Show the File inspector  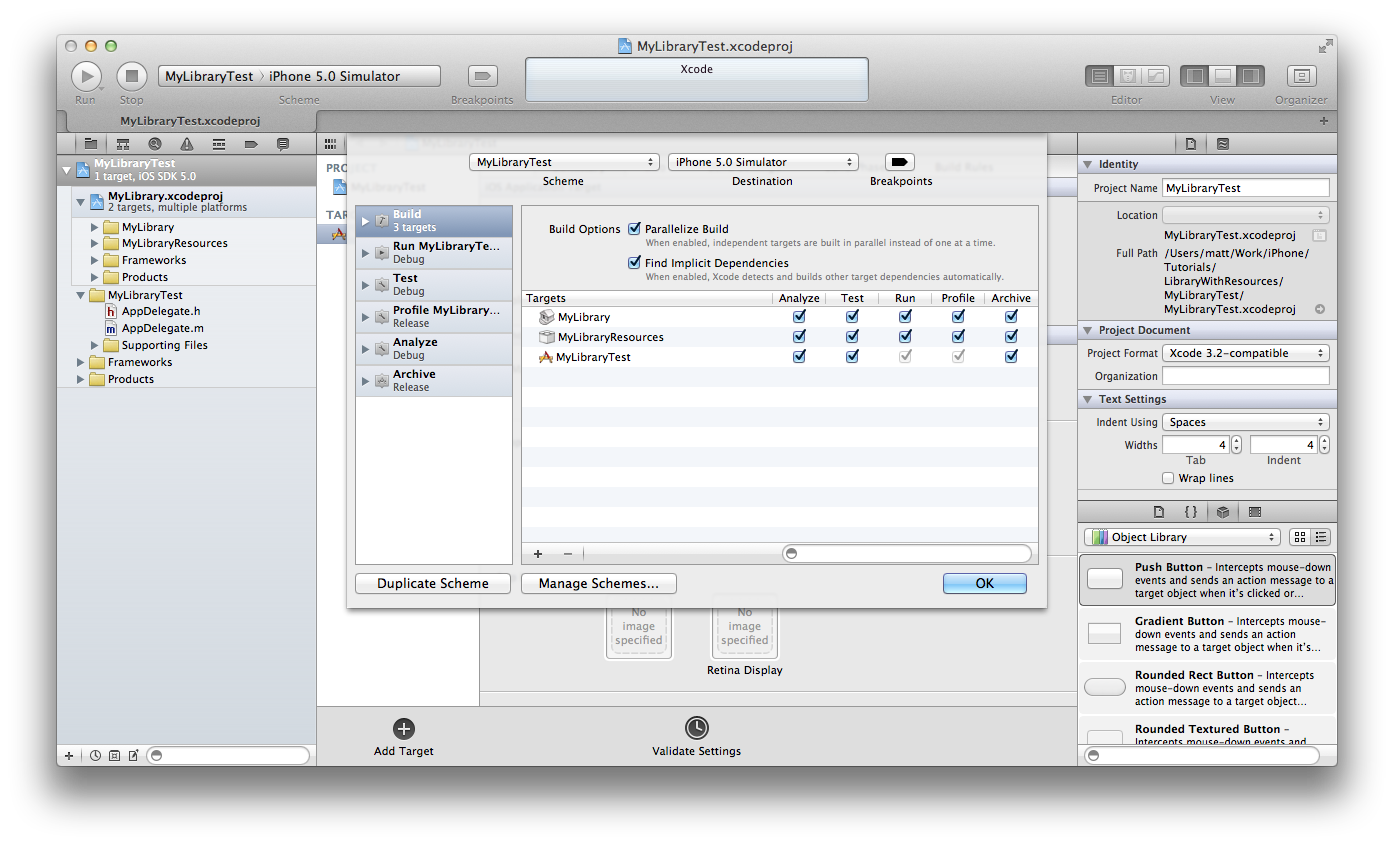tap(1191, 144)
